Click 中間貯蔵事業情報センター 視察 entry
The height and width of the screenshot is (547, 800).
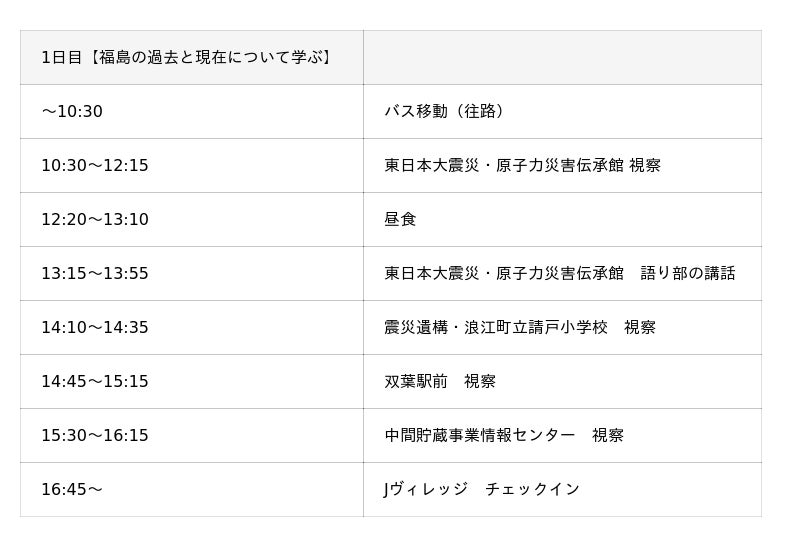[562, 436]
